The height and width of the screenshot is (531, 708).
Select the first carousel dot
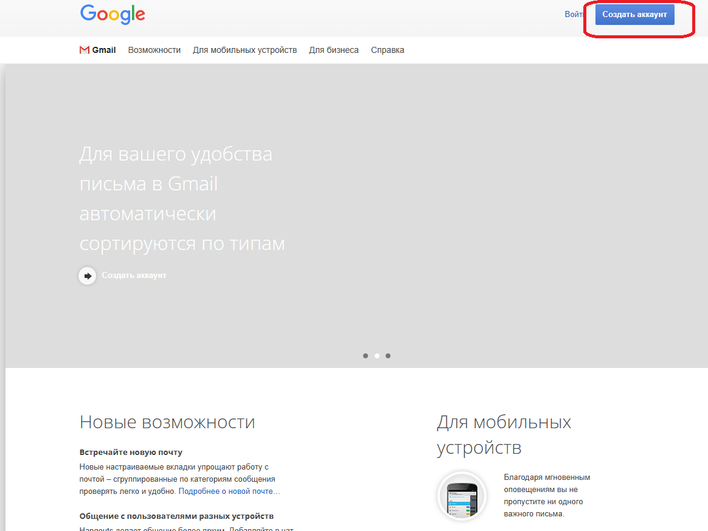pyautogui.click(x=365, y=356)
